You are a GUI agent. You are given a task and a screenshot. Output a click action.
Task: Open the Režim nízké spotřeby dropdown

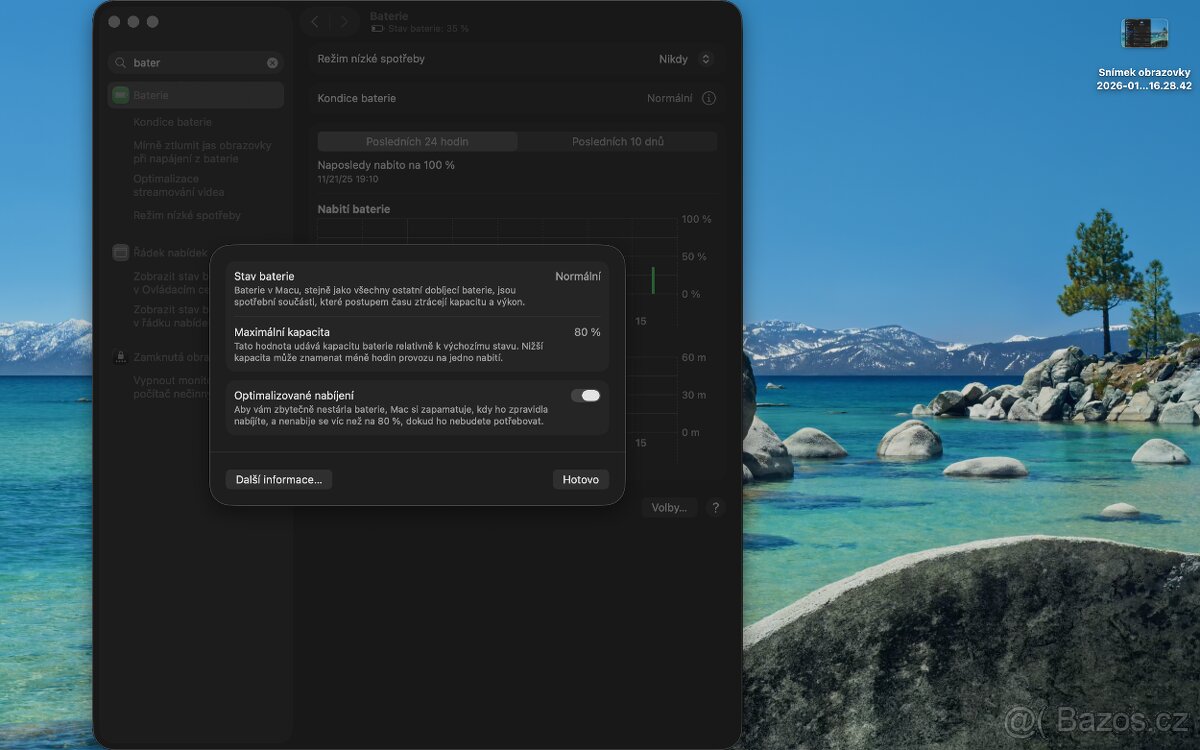pos(686,59)
